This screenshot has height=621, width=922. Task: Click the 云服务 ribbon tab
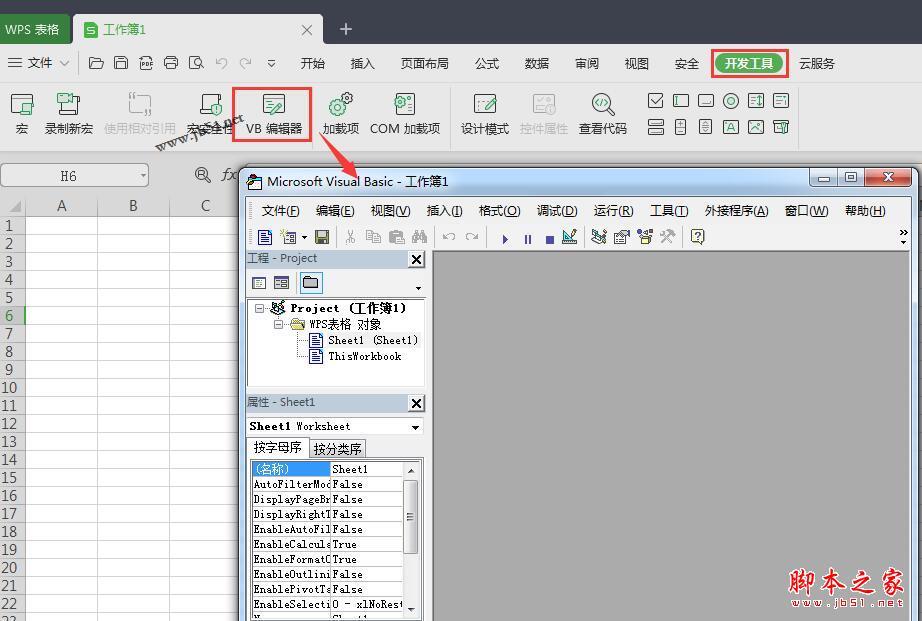coord(817,64)
